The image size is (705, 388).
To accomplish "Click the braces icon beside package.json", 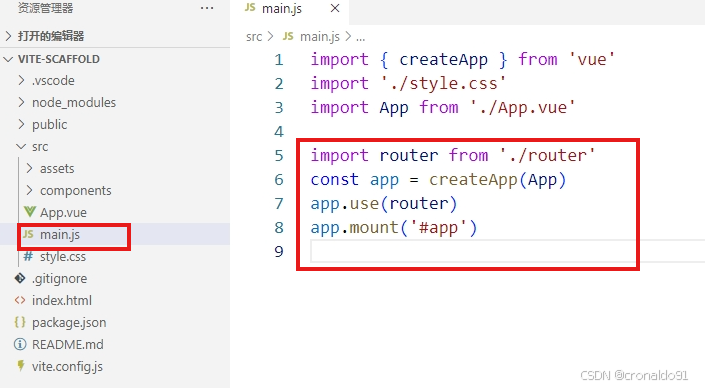I will (x=20, y=322).
